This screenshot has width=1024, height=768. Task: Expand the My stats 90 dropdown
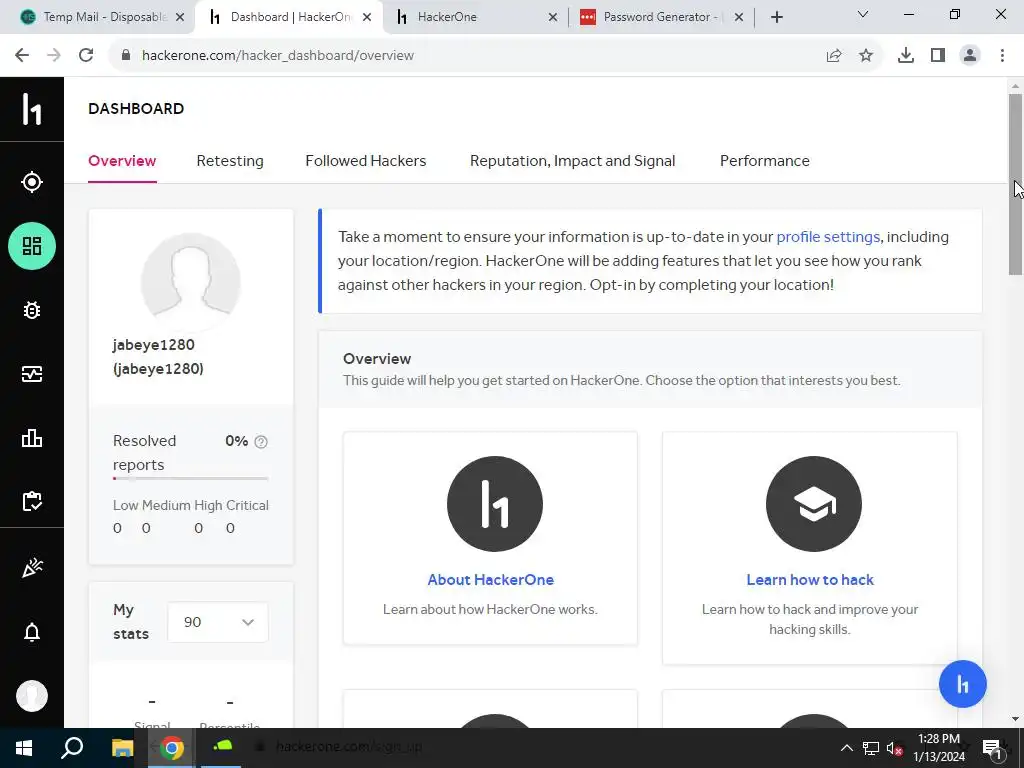(x=217, y=622)
